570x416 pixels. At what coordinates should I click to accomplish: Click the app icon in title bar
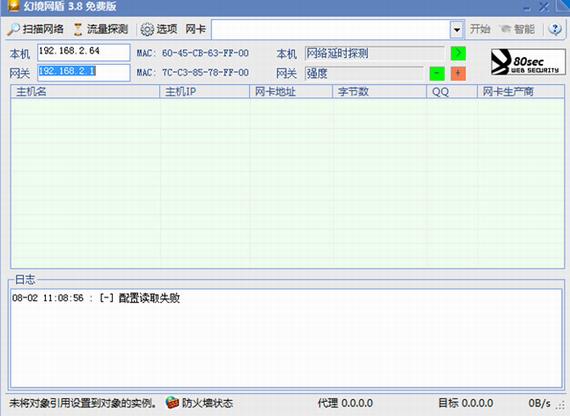[x=14, y=6]
